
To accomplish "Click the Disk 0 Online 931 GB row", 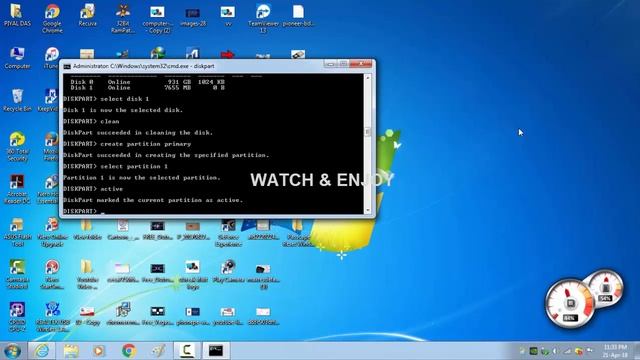I will [147, 82].
